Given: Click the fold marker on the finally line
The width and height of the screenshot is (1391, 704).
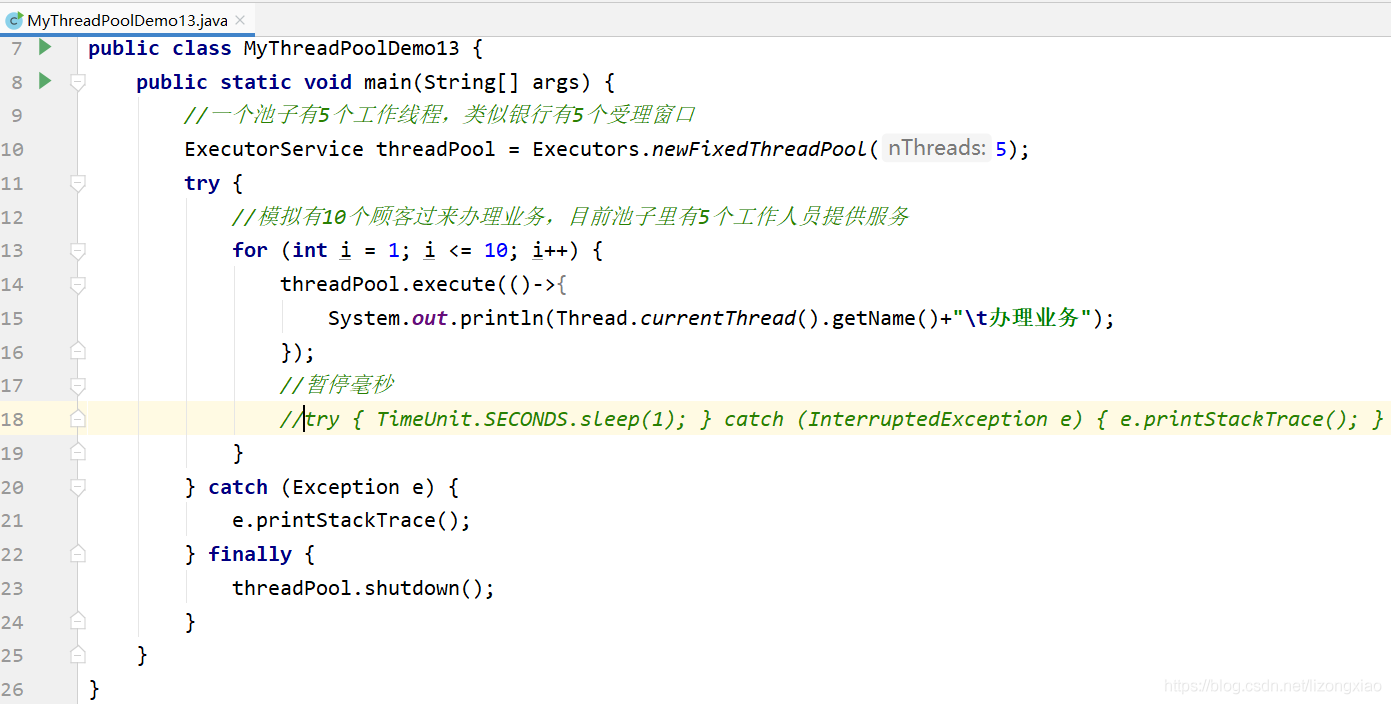Looking at the screenshot, I should 78,554.
